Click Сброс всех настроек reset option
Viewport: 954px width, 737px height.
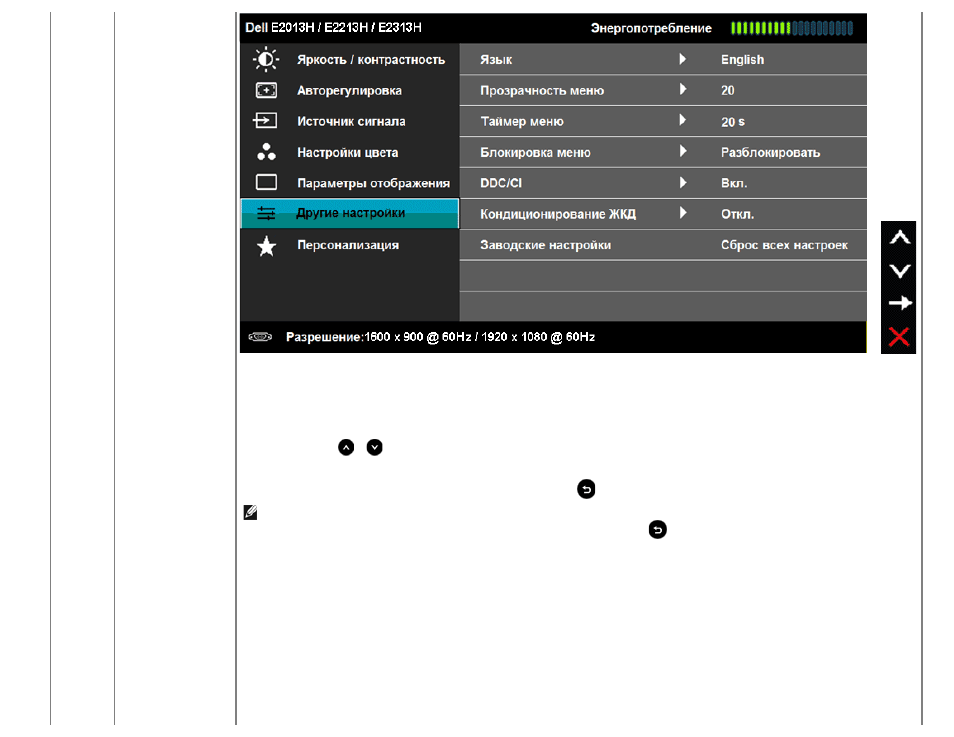click(784, 245)
